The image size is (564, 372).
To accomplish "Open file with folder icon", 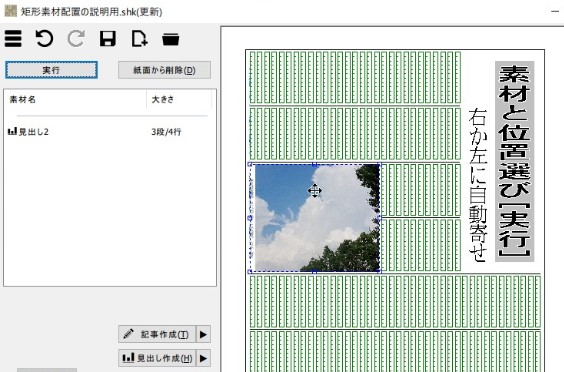I will tap(170, 39).
